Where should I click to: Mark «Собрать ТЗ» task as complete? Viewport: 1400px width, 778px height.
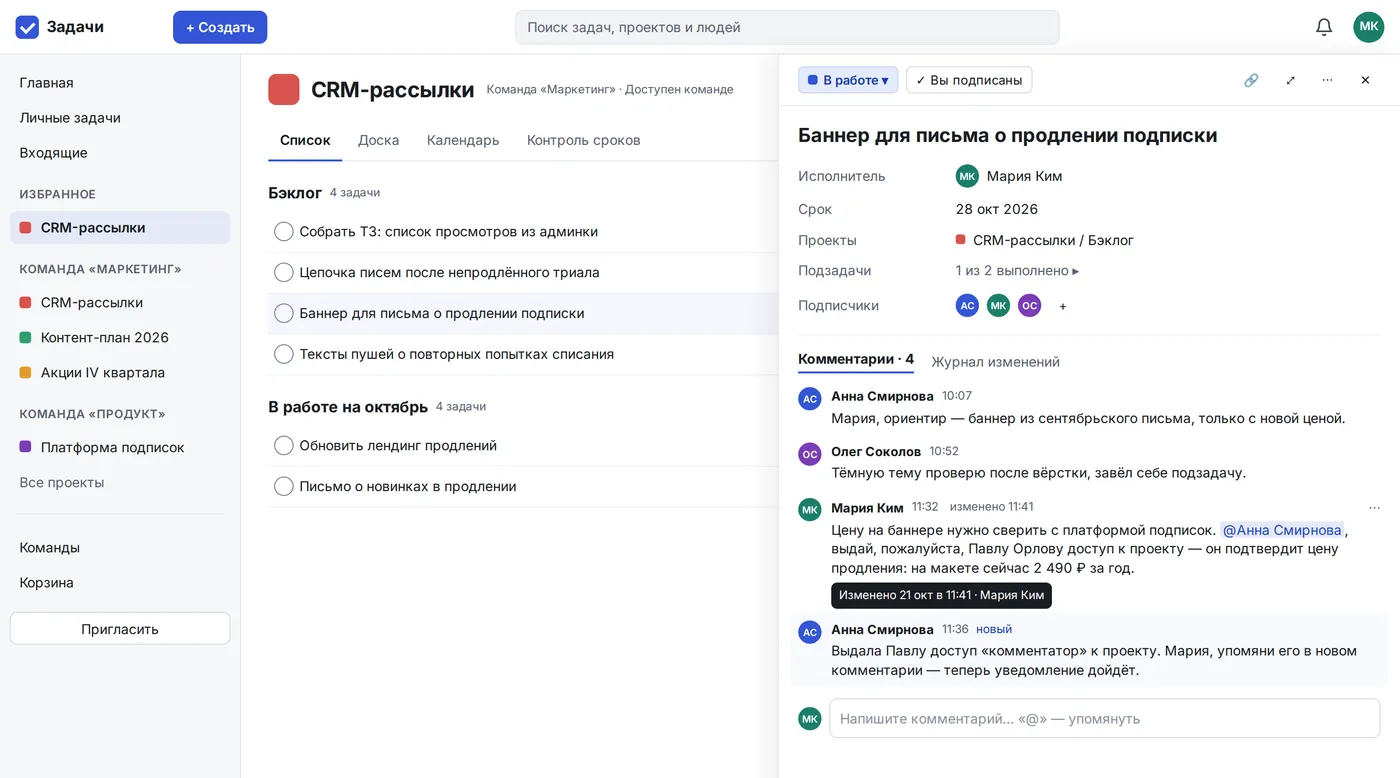(284, 232)
